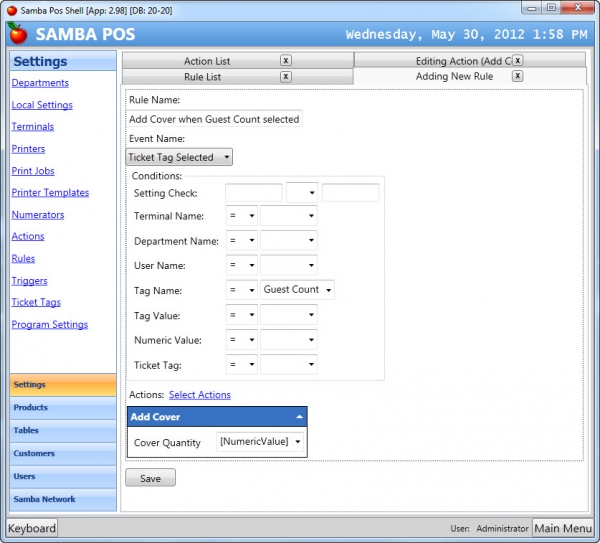Open the Cover Quantity dropdown
This screenshot has width=600, height=543.
coord(260,442)
